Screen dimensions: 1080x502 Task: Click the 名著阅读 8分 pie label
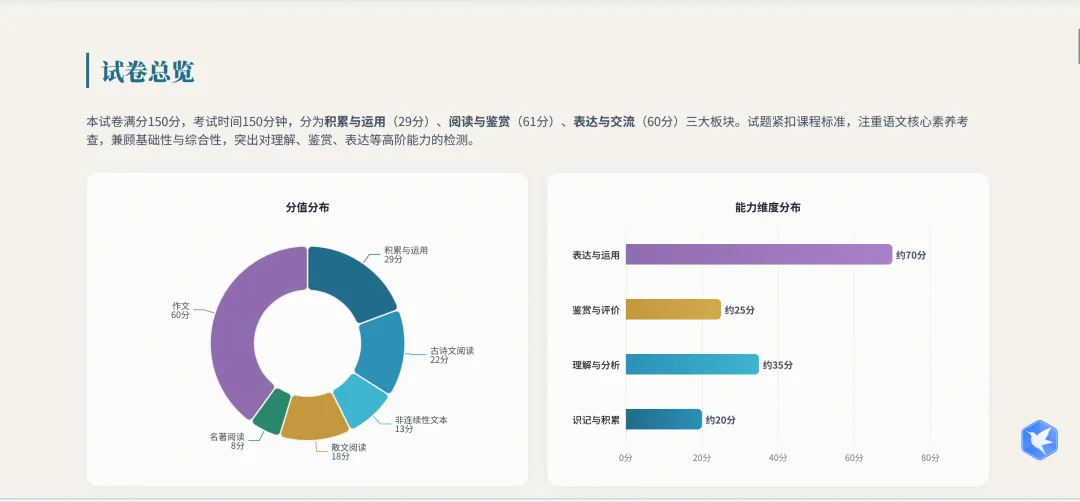point(227,441)
